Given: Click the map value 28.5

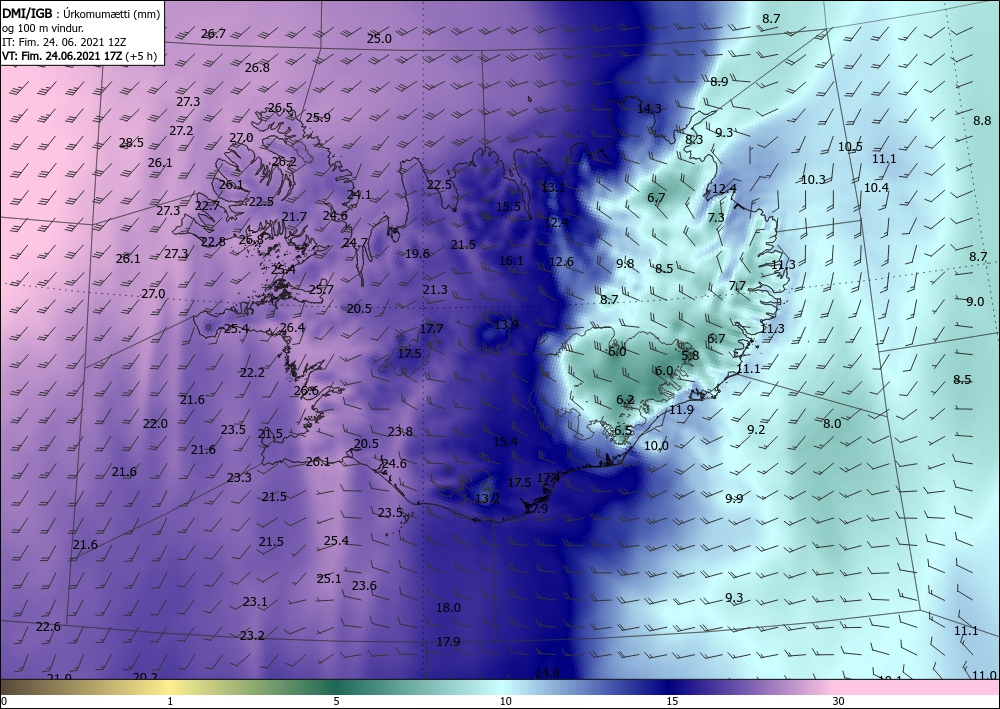Looking at the screenshot, I should pos(131,143).
